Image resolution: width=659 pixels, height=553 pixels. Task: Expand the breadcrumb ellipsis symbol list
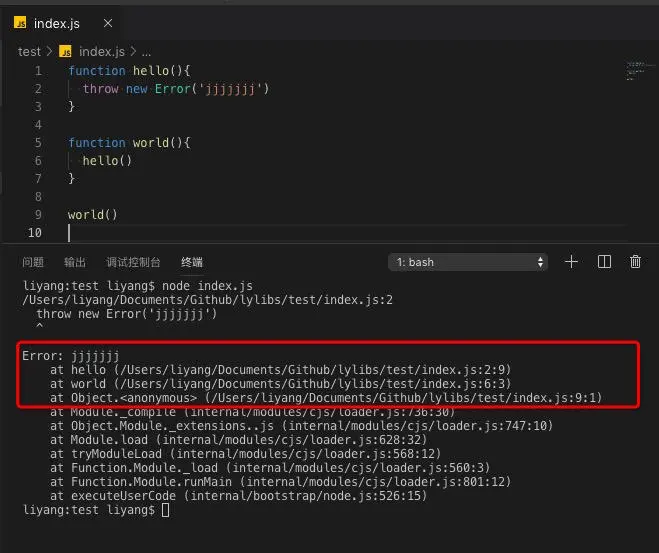146,52
